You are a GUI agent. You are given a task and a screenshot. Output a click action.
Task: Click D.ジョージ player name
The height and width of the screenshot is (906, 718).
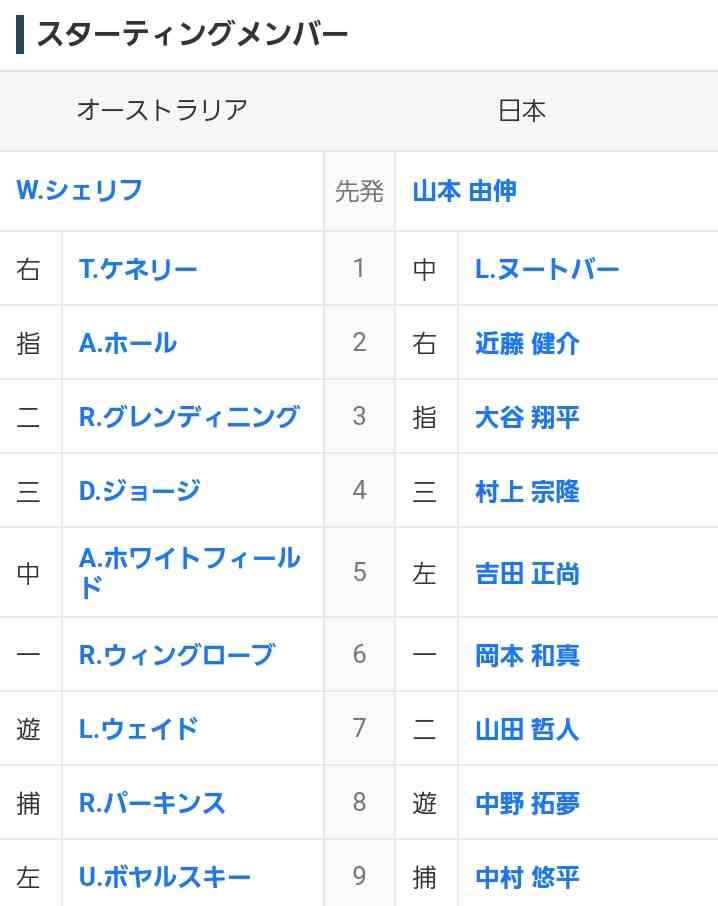coord(139,491)
